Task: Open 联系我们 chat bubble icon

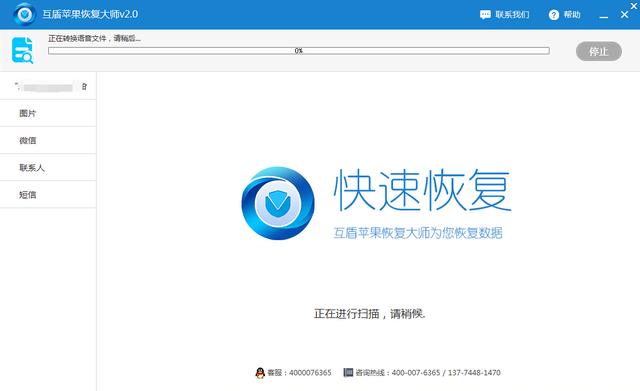Action: point(485,15)
